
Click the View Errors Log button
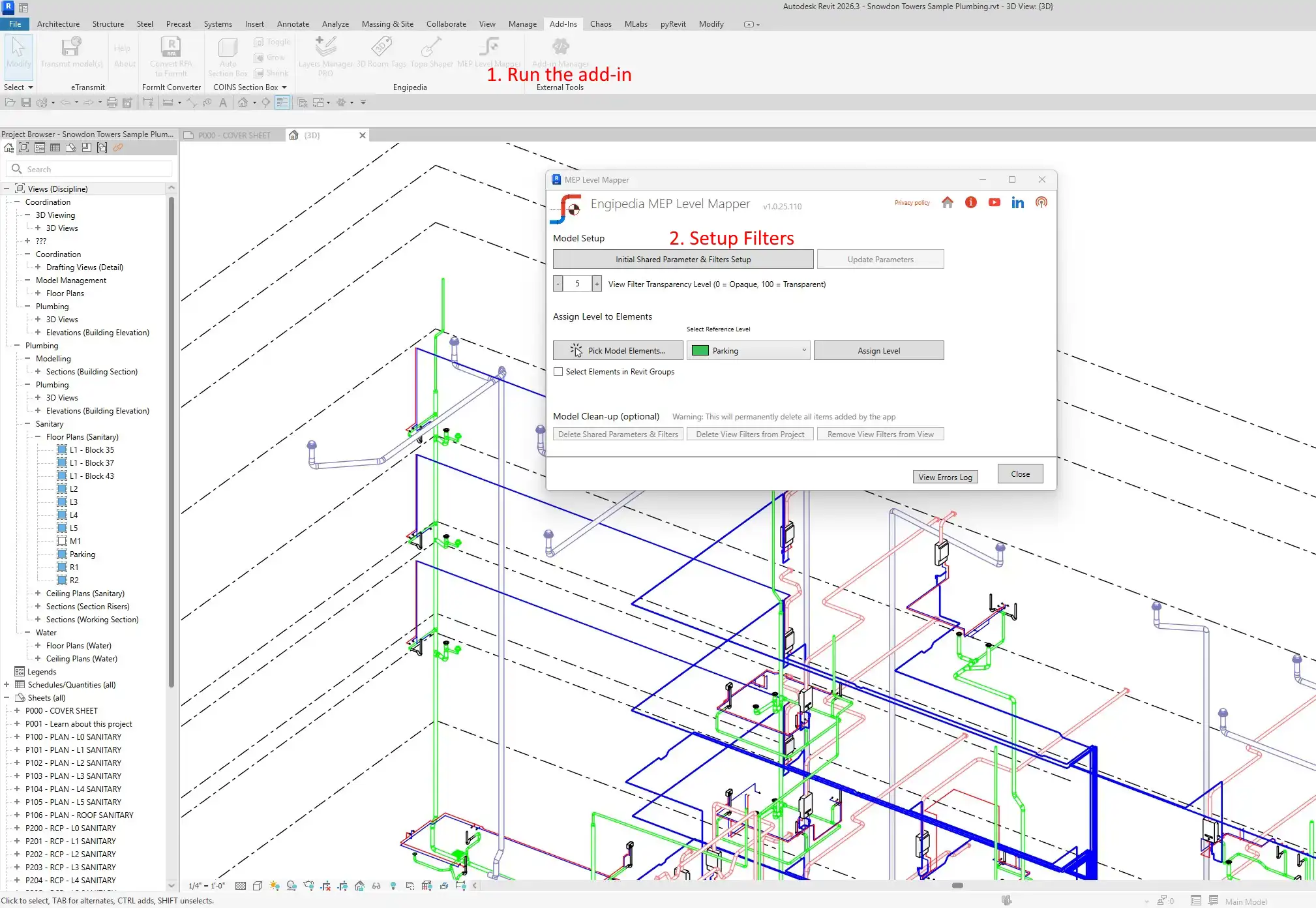(x=945, y=477)
